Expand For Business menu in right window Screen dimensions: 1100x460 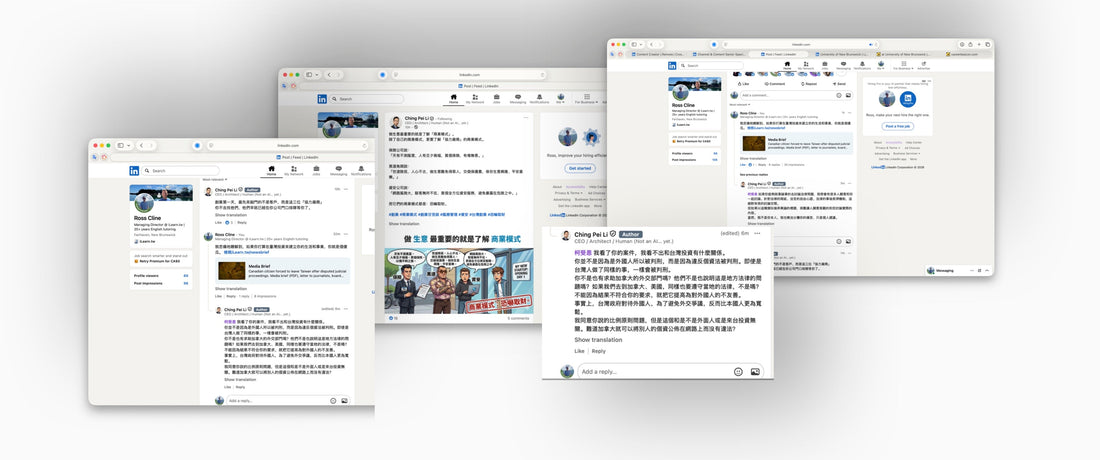click(903, 65)
